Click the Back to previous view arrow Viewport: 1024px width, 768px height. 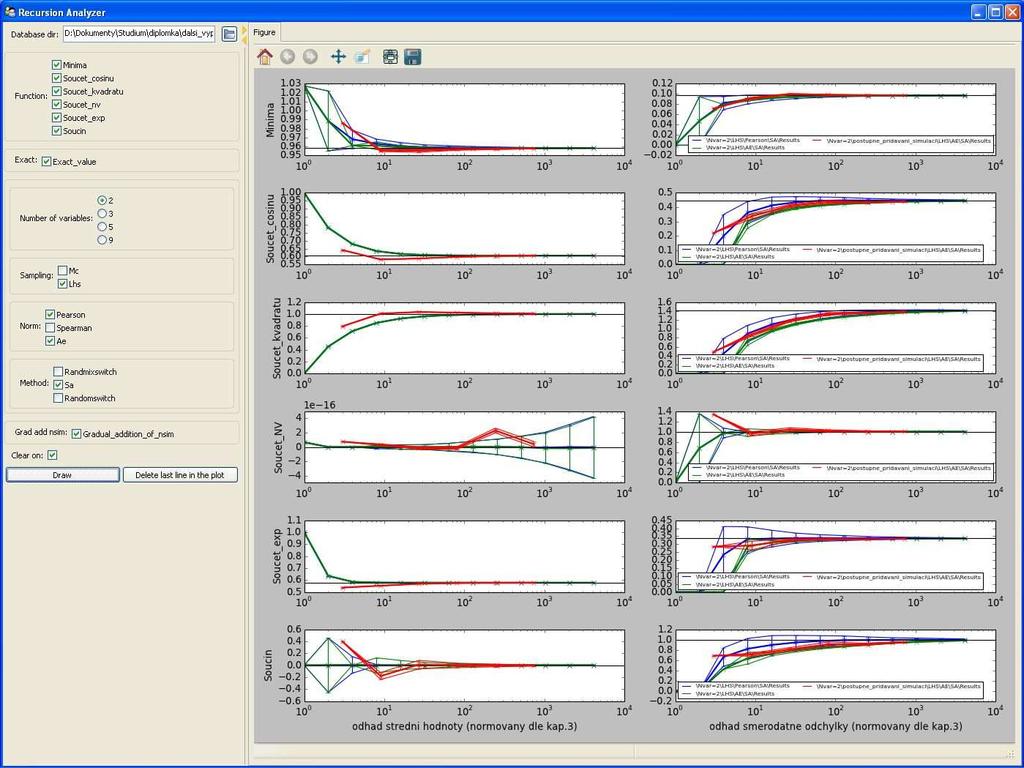pyautogui.click(x=287, y=57)
